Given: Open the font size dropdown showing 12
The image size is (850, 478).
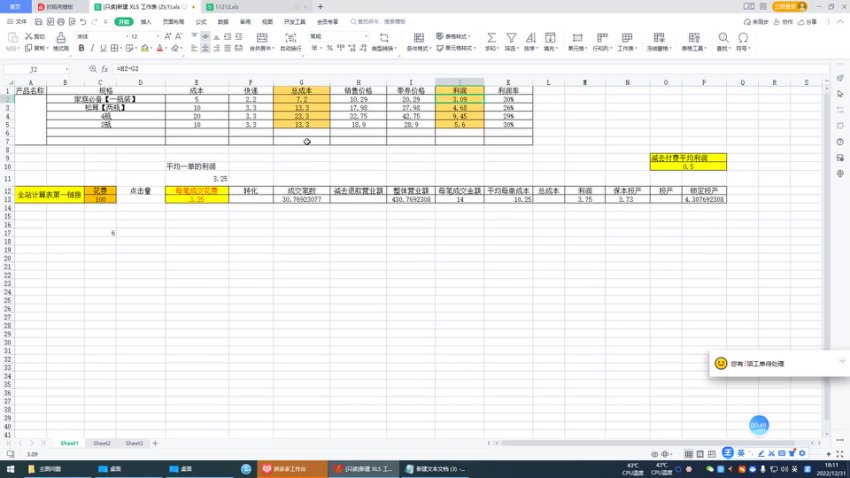Looking at the screenshot, I should [158, 36].
